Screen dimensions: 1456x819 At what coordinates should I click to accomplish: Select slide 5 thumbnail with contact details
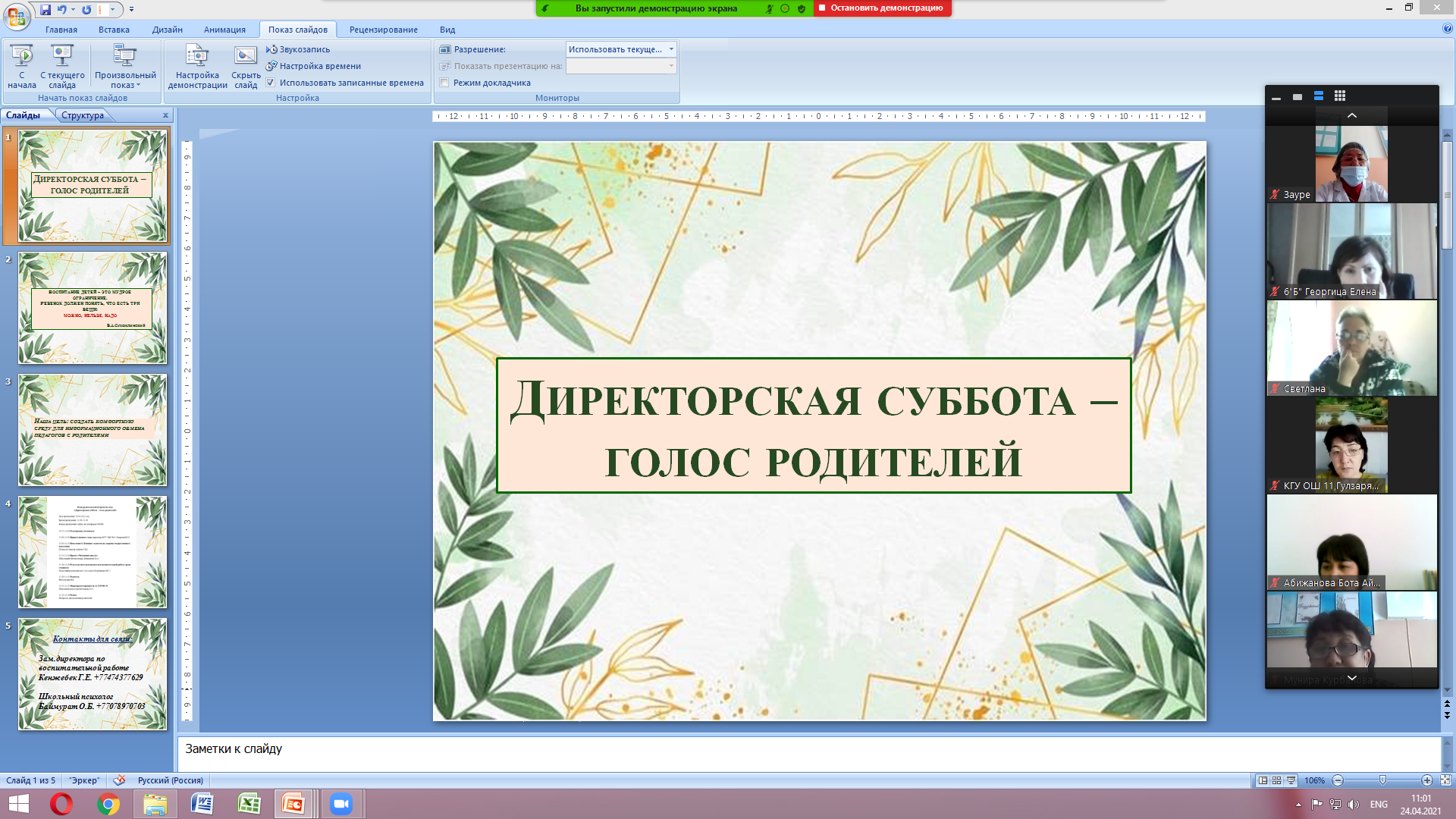pos(93,673)
